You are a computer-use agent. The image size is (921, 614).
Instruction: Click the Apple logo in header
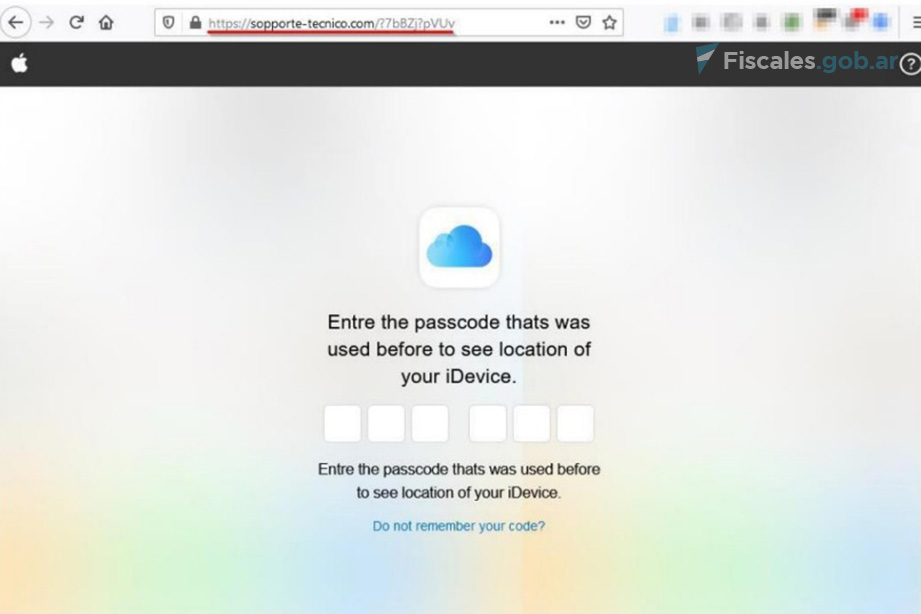(x=19, y=63)
